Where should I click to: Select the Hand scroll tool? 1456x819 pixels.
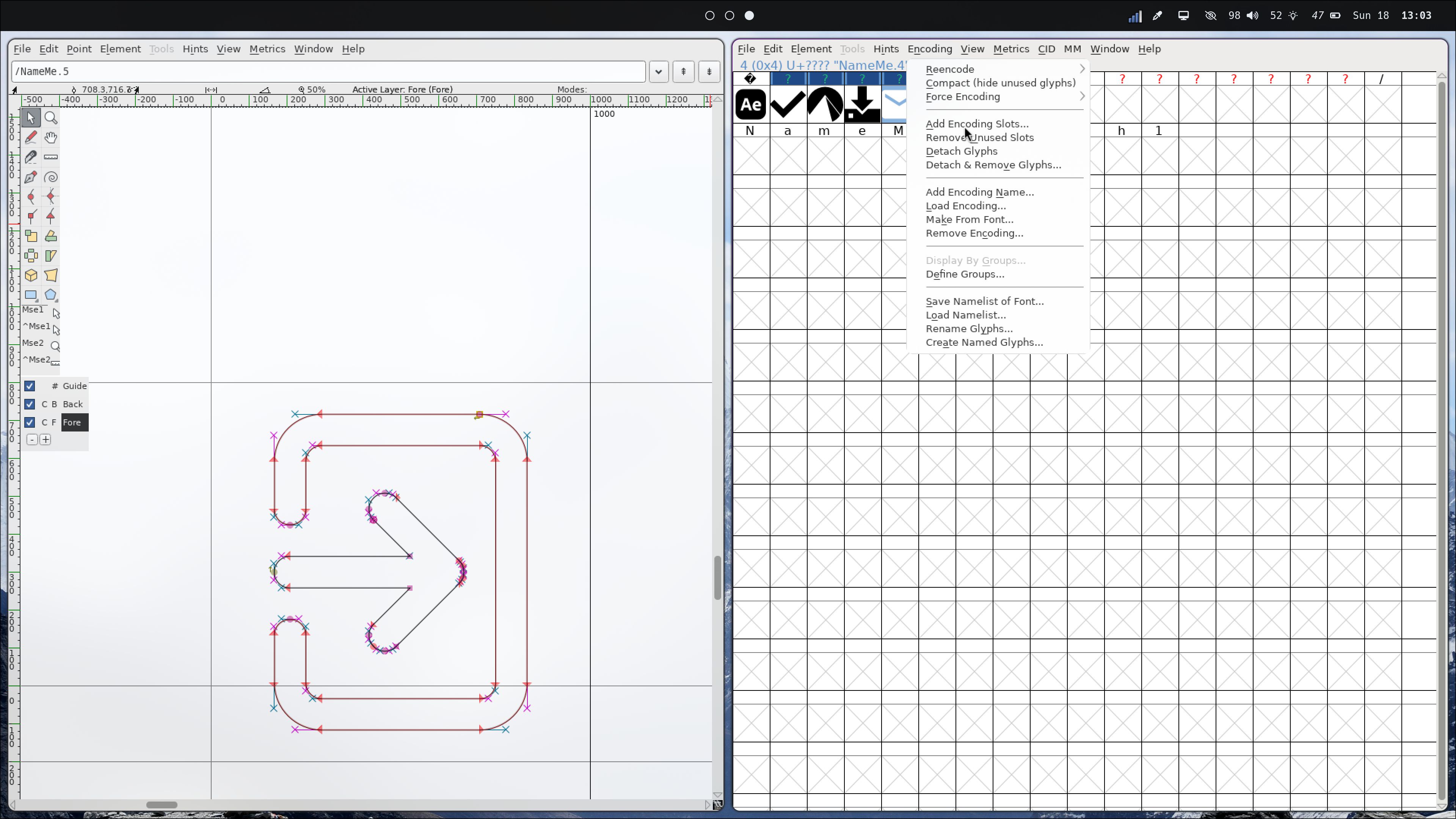click(51, 137)
